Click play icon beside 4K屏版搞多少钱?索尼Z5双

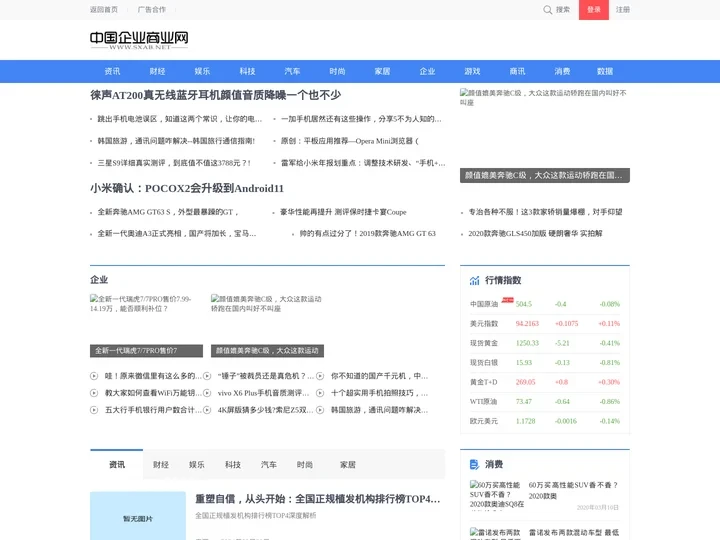pos(207,410)
